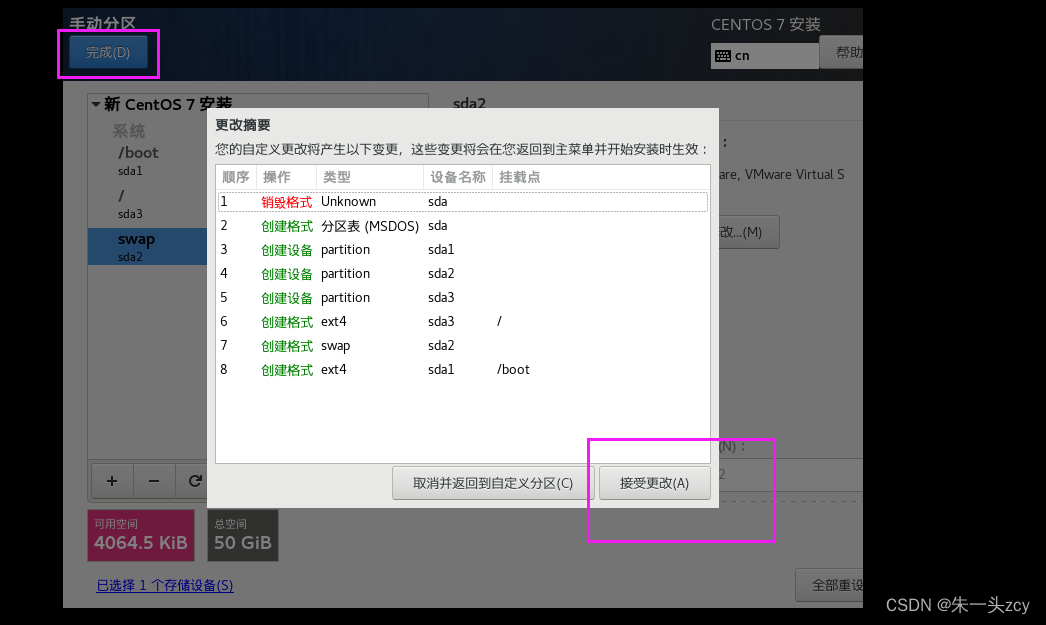Click the 可用空间 4064.5 KiB box
1046x625 pixels.
pyautogui.click(x=141, y=536)
